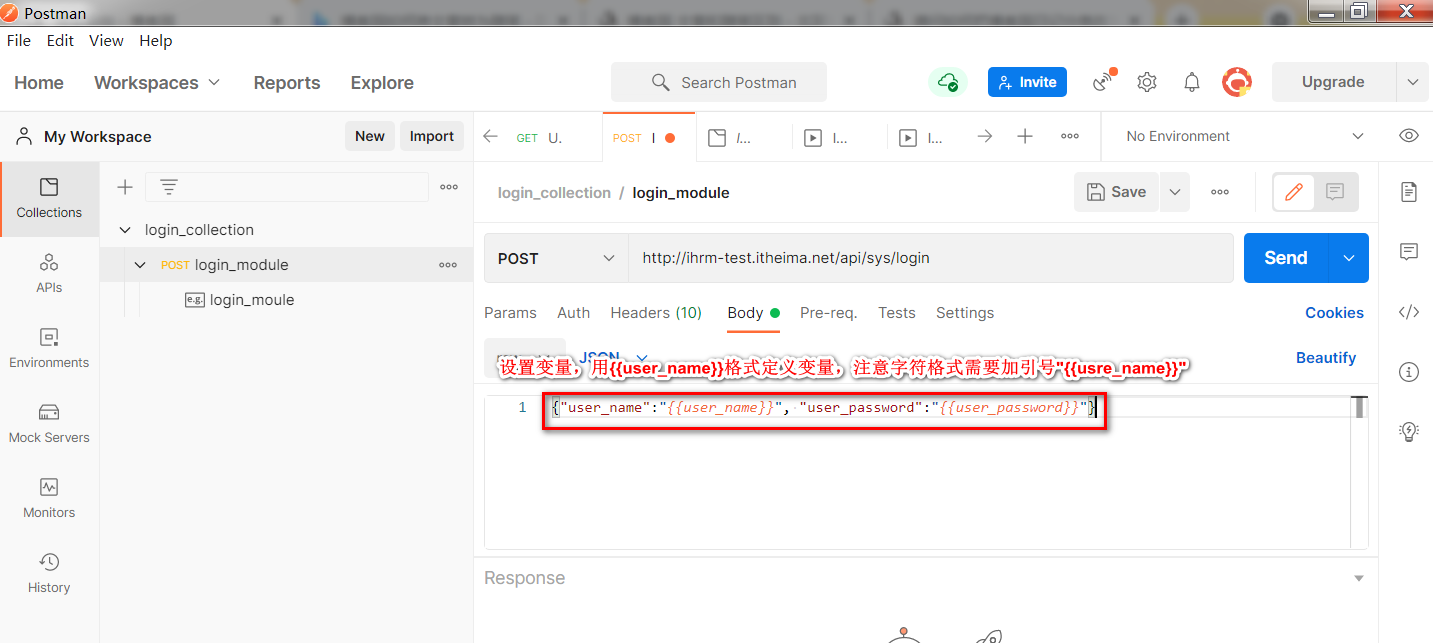Open the Edit menu
The image size is (1433, 643).
pyautogui.click(x=60, y=41)
